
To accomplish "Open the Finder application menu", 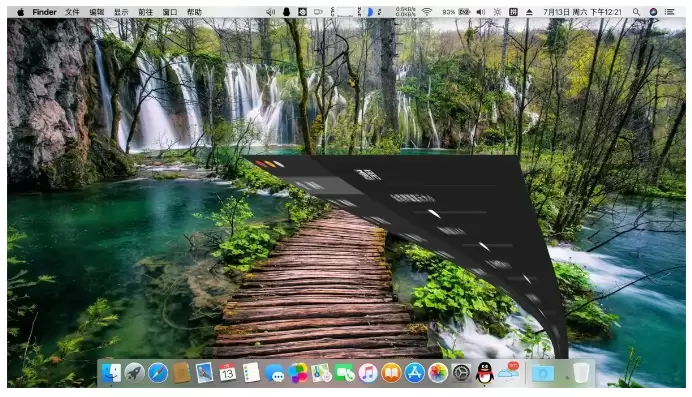I will [x=44, y=12].
